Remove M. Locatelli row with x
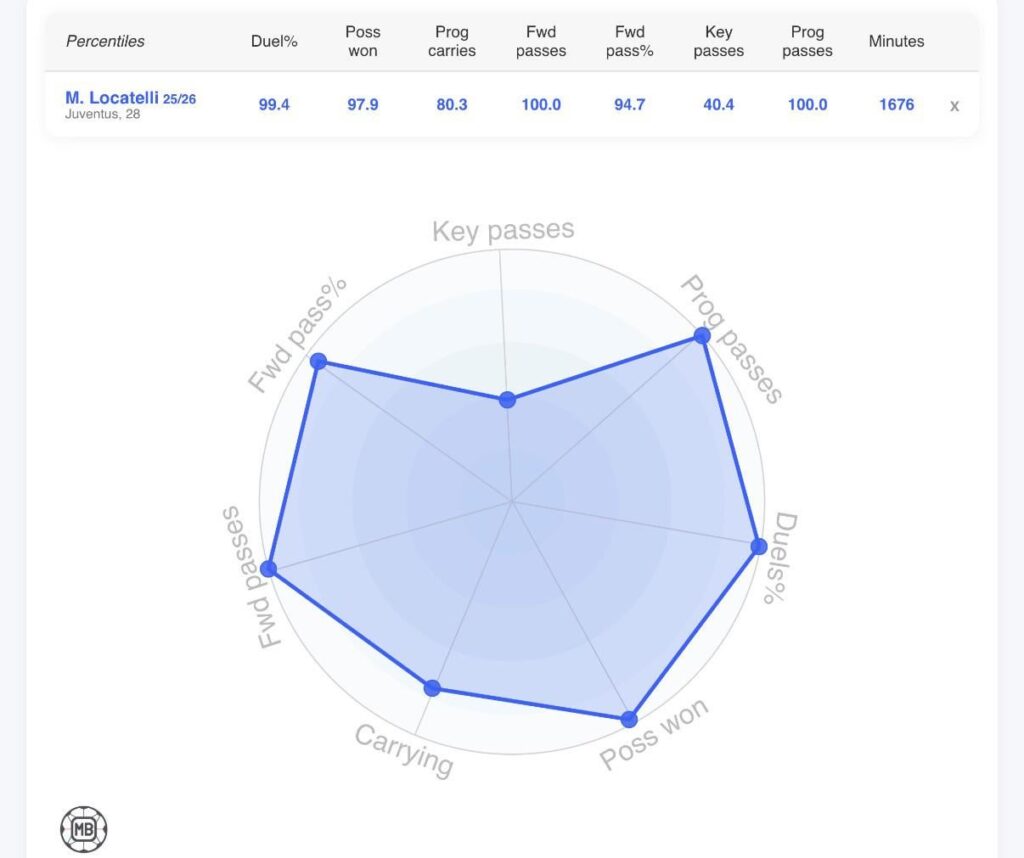The width and height of the screenshot is (1024, 858). (x=954, y=105)
